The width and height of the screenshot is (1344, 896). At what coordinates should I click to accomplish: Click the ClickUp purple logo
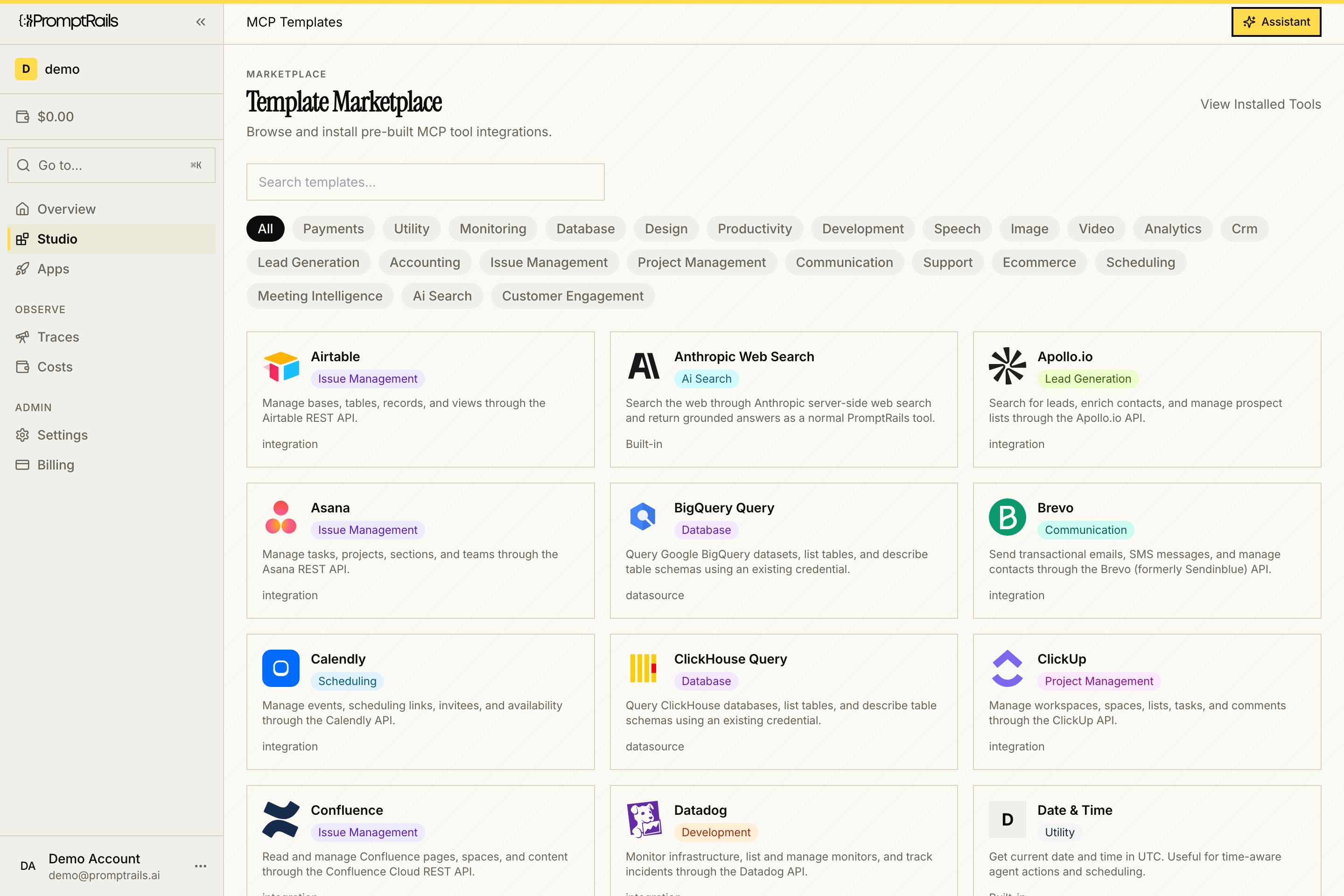(x=1008, y=669)
